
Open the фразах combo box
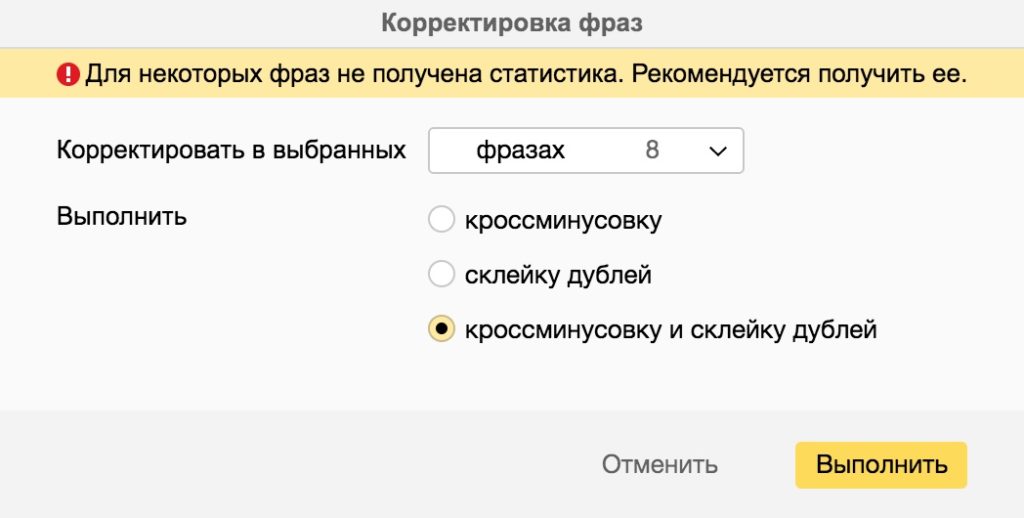pyautogui.click(x=585, y=151)
